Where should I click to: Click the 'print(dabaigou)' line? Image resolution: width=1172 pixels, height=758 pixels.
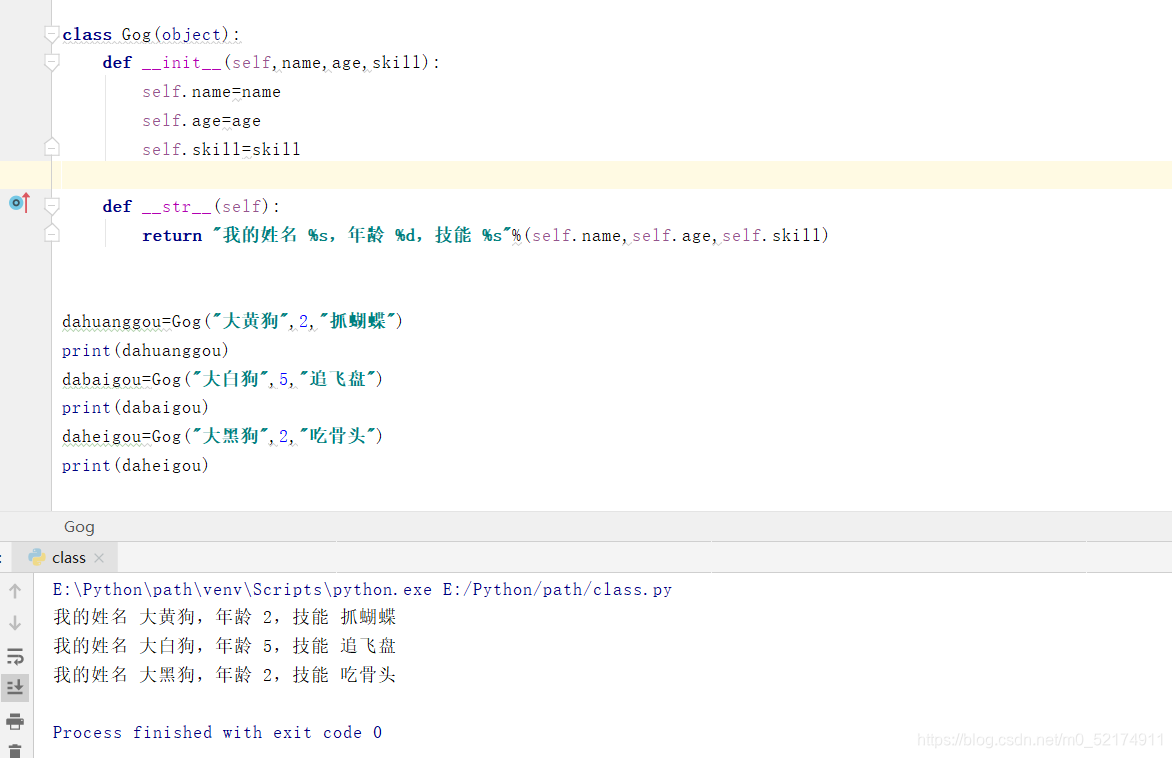pyautogui.click(x=135, y=408)
